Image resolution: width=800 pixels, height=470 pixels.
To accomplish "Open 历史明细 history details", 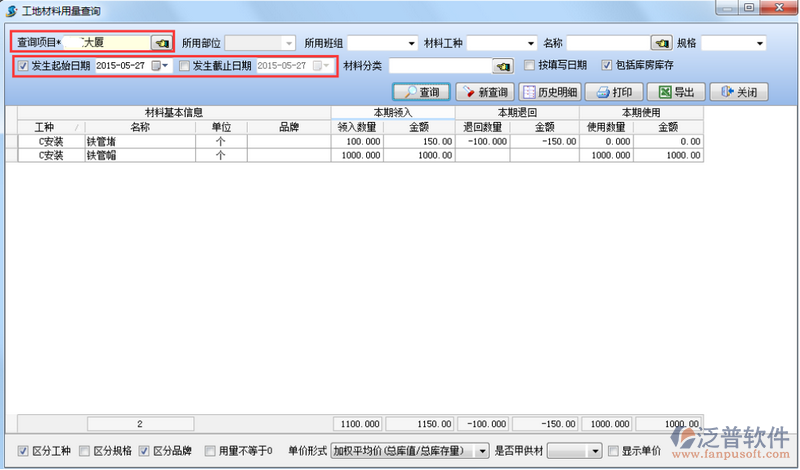I will (x=550, y=92).
